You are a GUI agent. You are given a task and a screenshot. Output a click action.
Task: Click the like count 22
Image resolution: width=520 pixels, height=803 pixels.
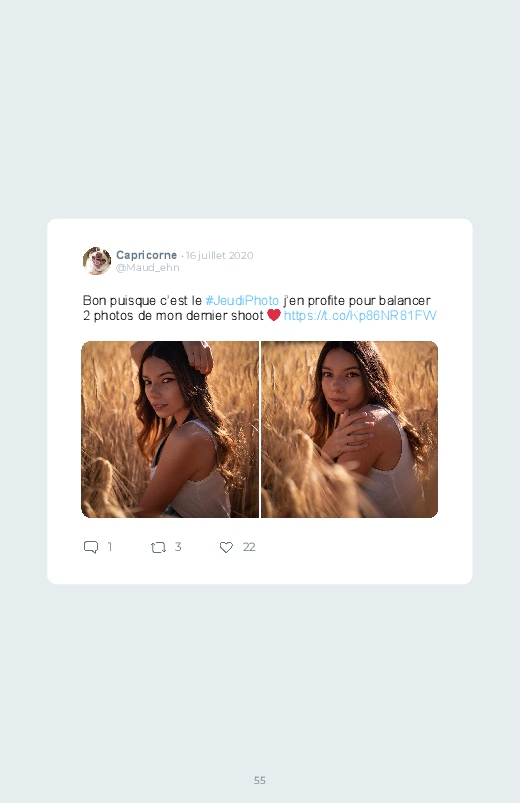click(249, 547)
